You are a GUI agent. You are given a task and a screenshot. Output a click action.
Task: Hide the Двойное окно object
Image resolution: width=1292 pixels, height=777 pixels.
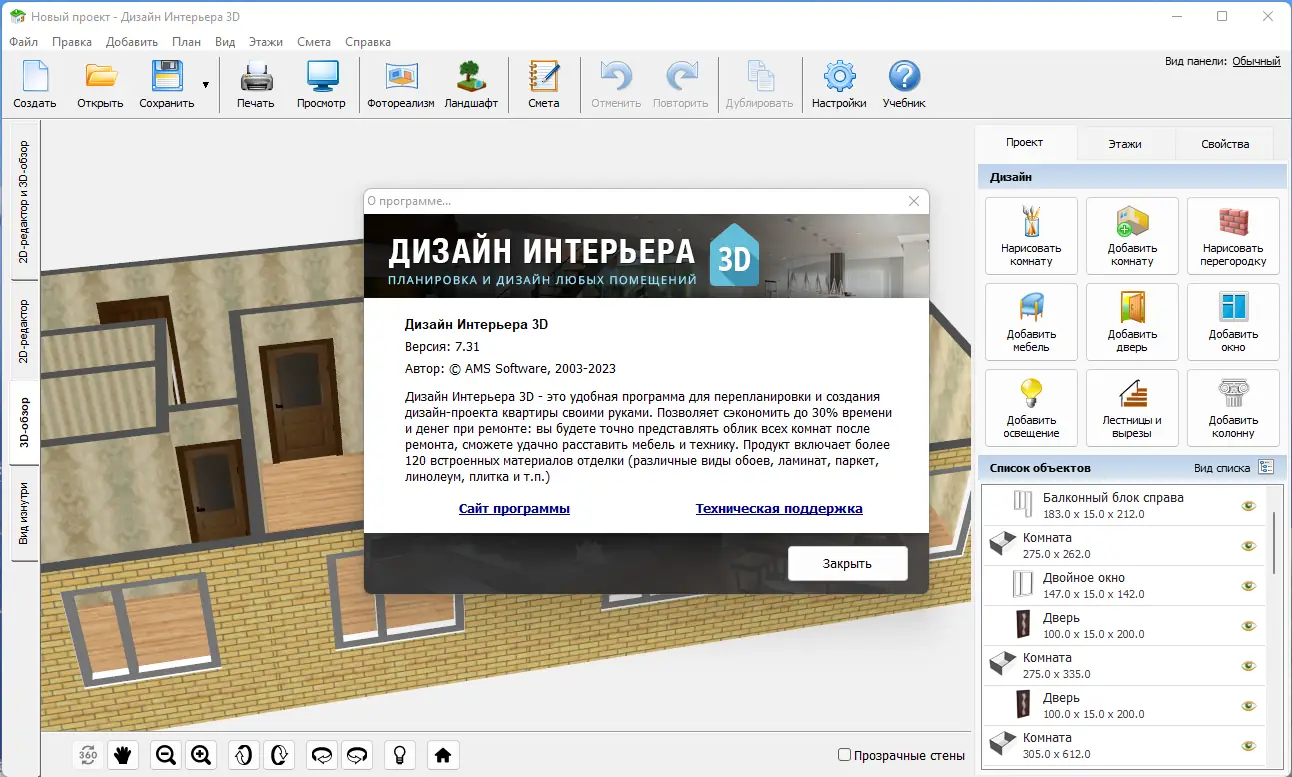pos(1248,586)
